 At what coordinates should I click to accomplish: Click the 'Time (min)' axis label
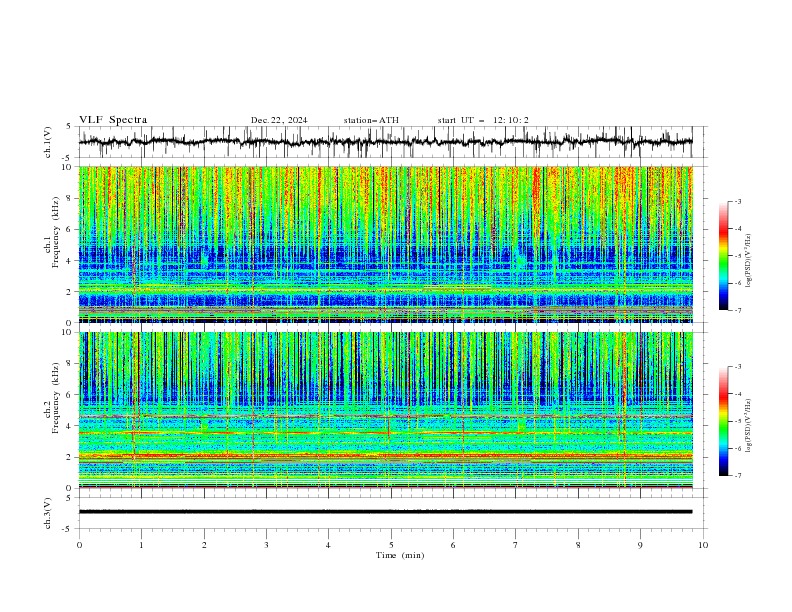pos(400,555)
